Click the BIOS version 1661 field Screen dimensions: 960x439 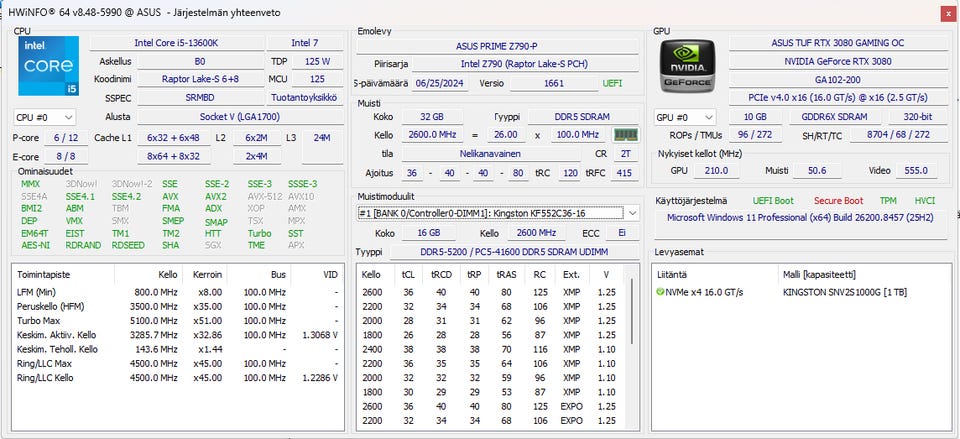pyautogui.click(x=553, y=83)
